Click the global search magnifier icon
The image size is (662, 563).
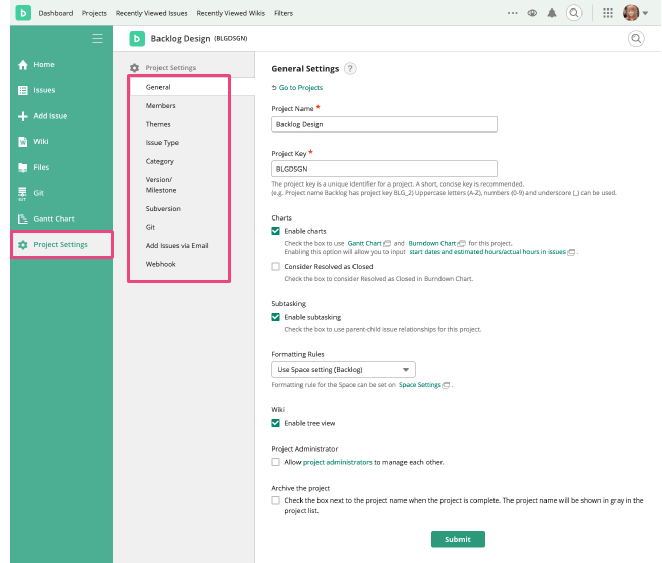click(574, 13)
